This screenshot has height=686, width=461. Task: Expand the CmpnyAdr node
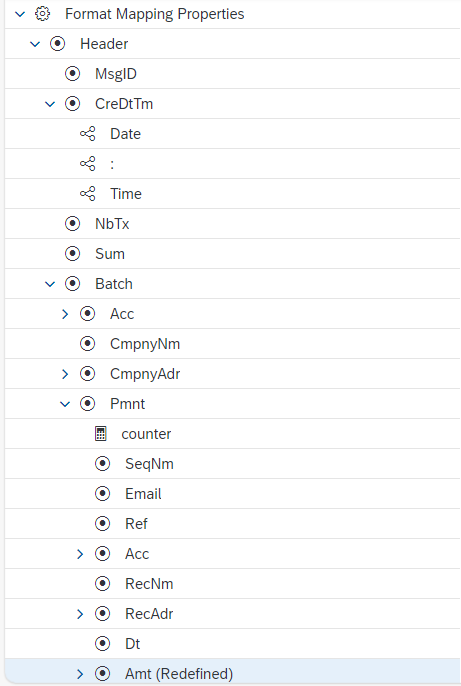point(65,374)
